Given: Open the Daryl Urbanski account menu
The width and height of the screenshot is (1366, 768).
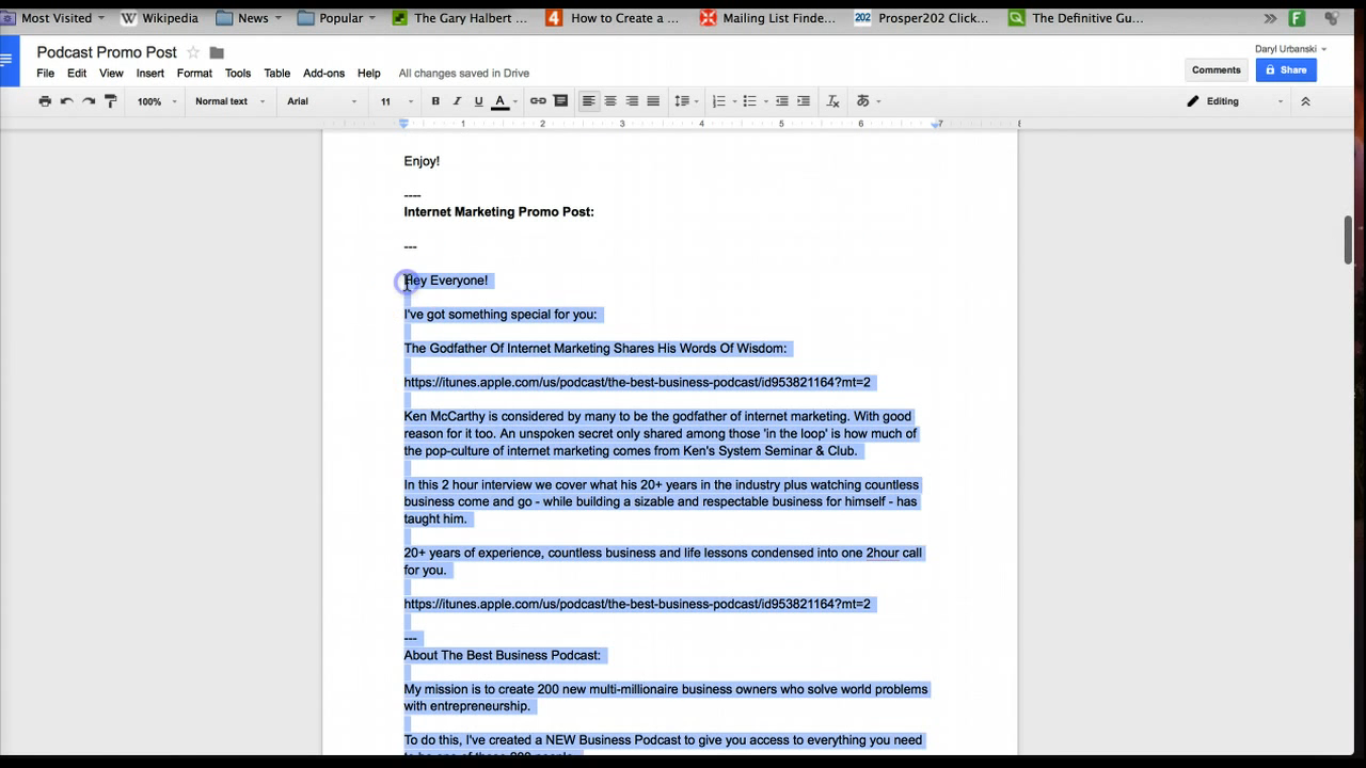Looking at the screenshot, I should click(x=1291, y=49).
